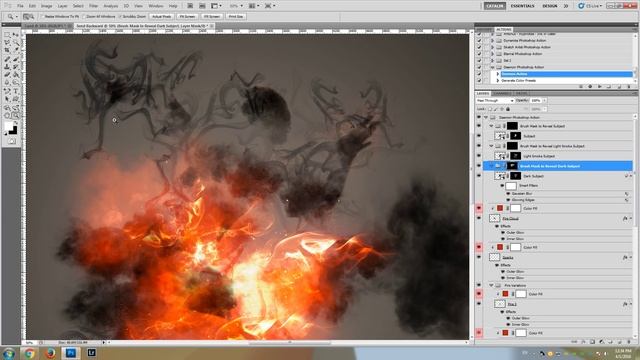Image resolution: width=640 pixels, height=360 pixels.
Task: Select the Clone Stamp tool
Action: (x=7, y=67)
